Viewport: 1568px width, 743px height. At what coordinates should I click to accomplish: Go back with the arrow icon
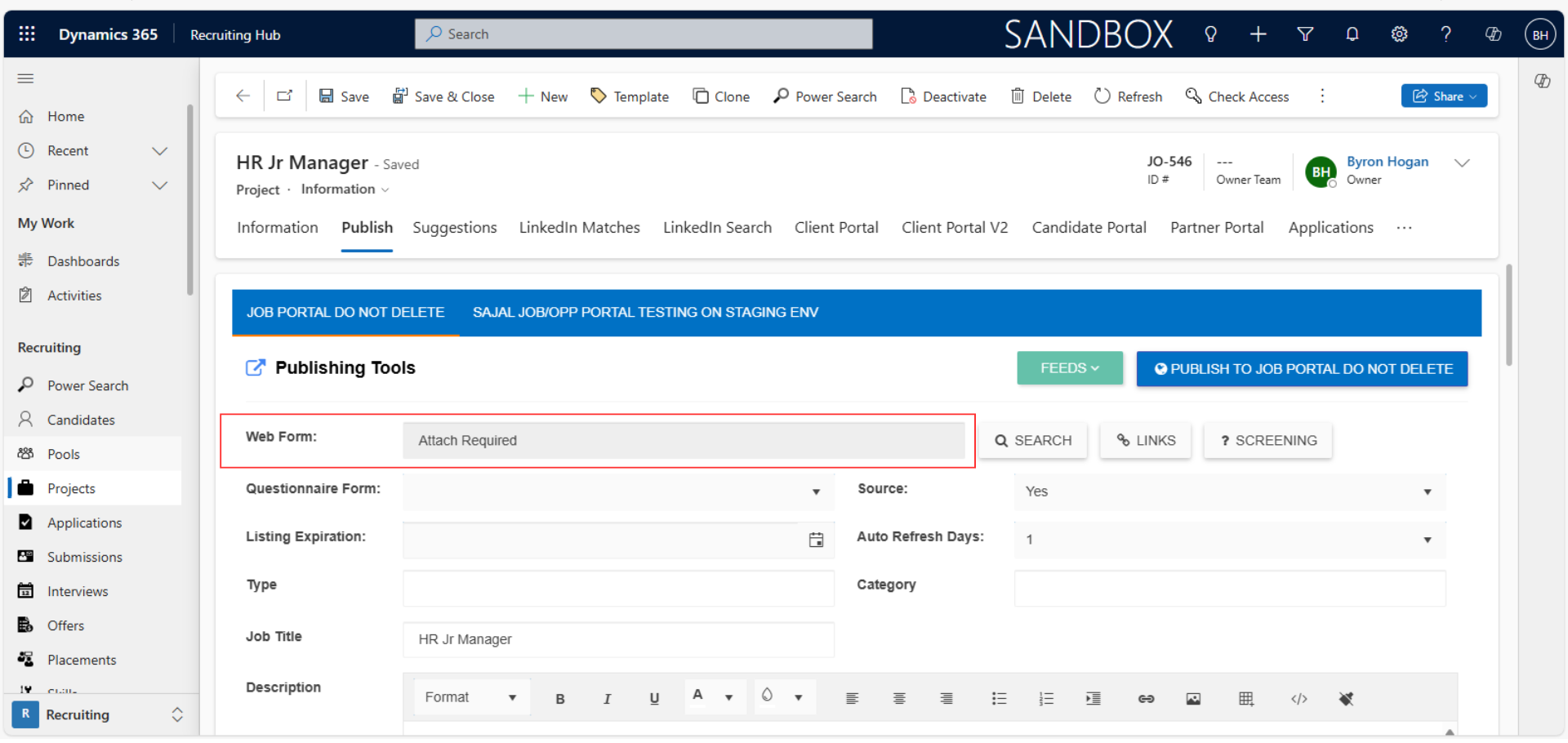click(243, 96)
